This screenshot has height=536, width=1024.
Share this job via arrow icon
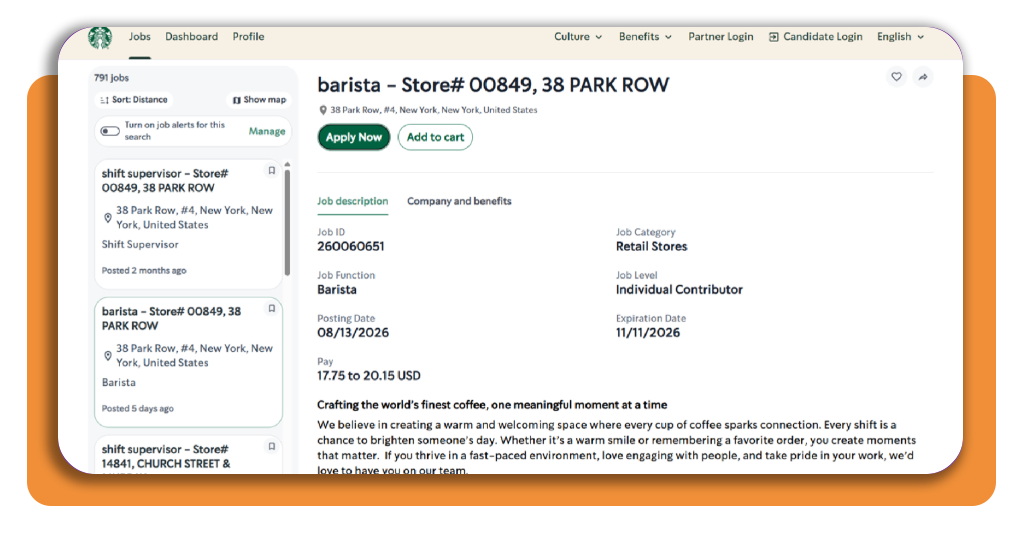coord(923,77)
